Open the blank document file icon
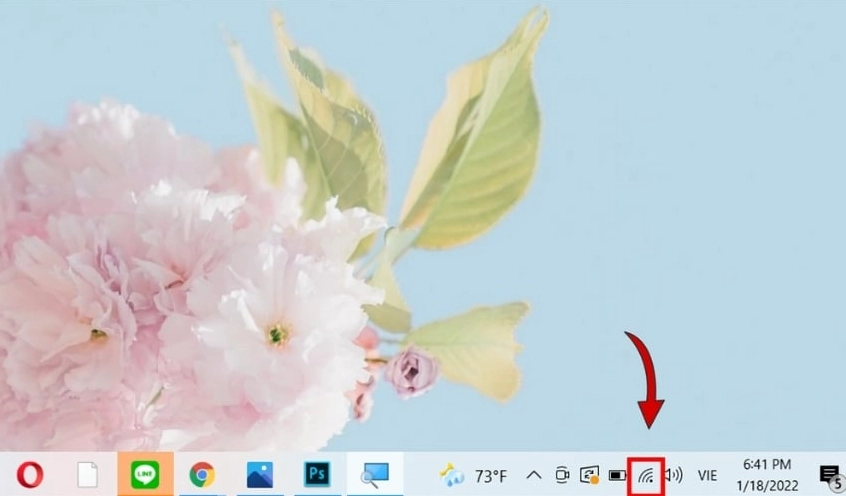 (87, 475)
